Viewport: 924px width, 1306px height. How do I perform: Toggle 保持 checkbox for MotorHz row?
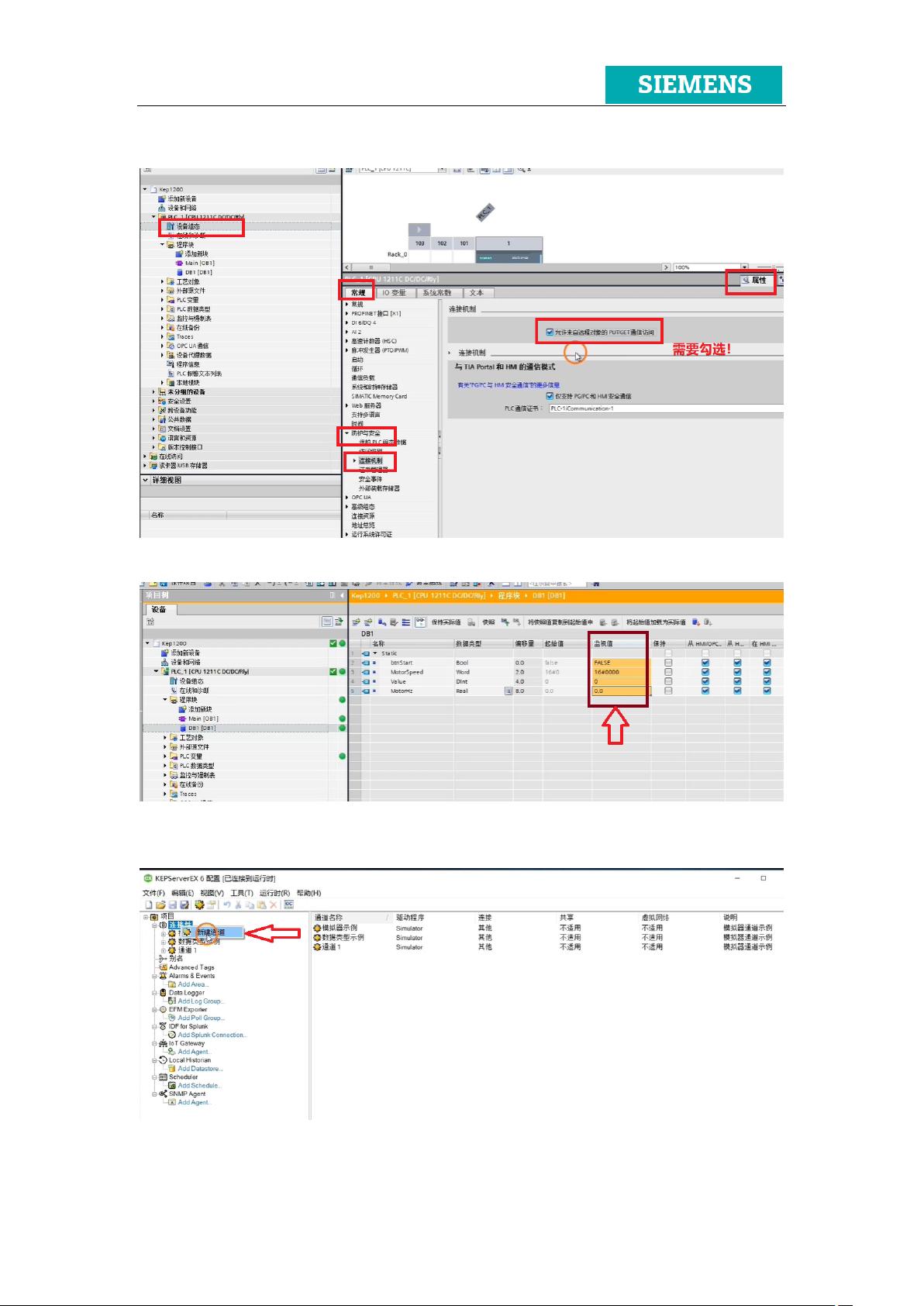pyautogui.click(x=668, y=691)
